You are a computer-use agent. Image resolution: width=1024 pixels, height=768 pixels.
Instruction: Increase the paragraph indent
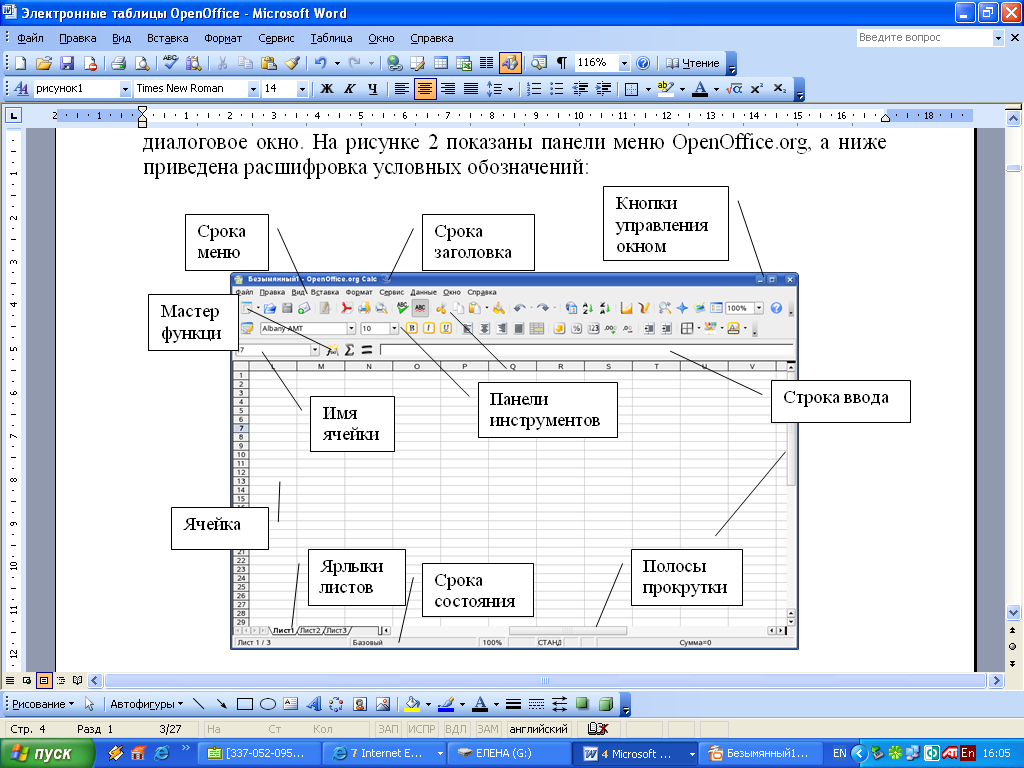click(603, 88)
